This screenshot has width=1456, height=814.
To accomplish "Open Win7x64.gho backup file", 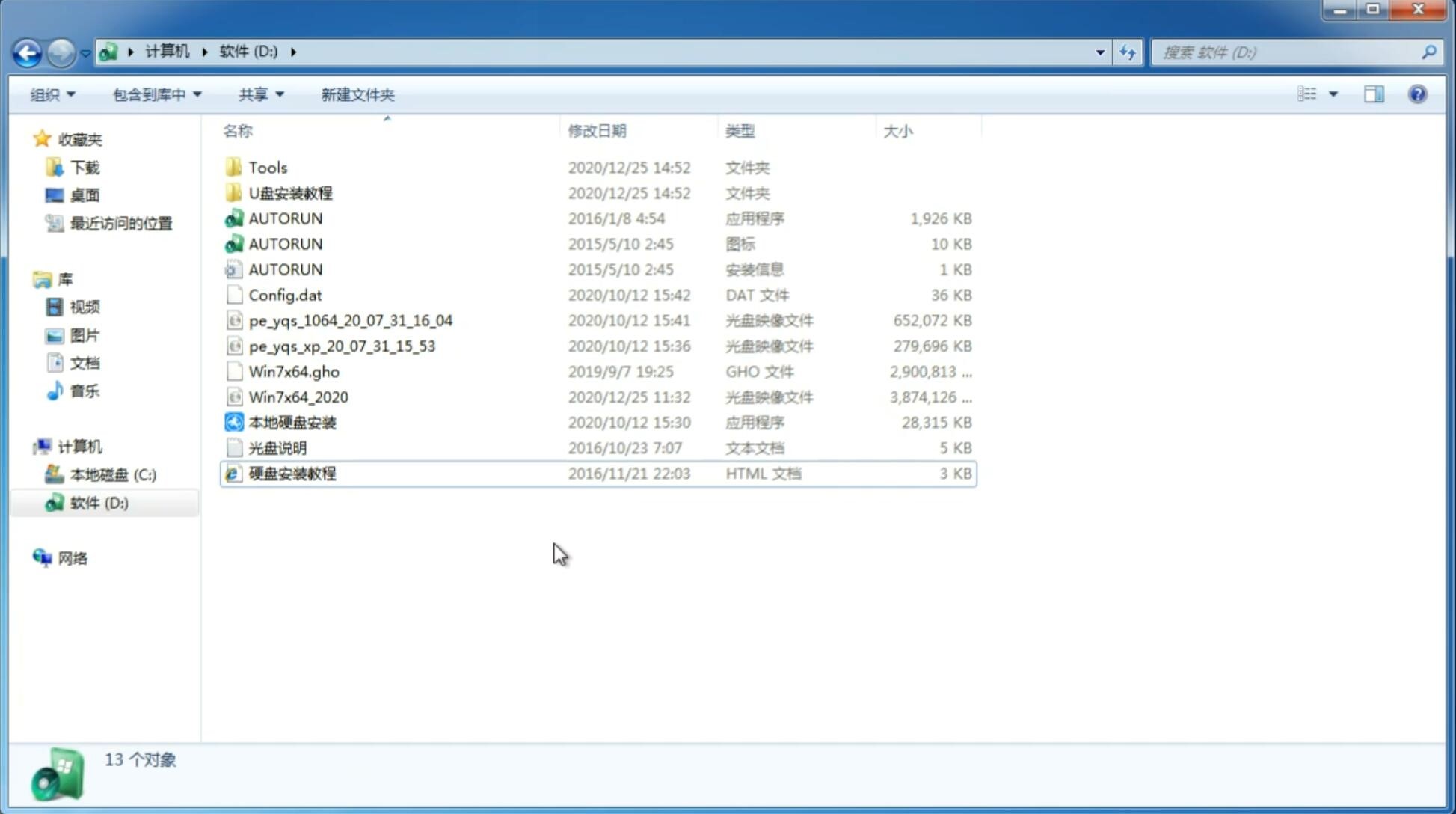I will point(294,371).
